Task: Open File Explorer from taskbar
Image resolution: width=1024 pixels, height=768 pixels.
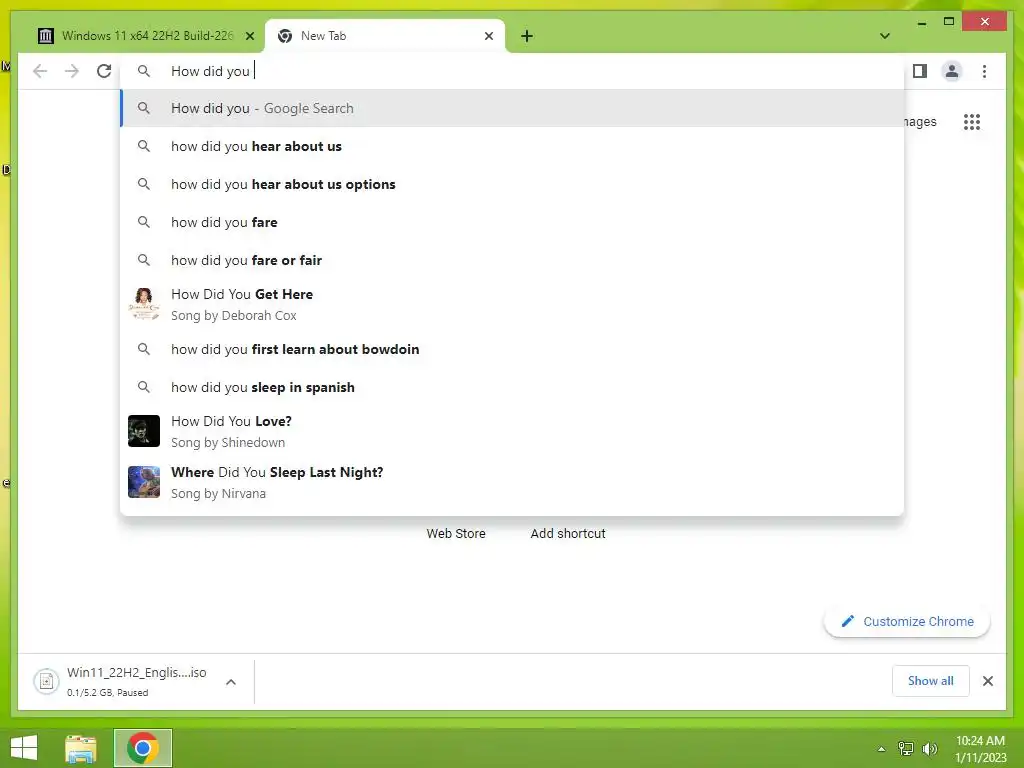Action: [x=81, y=748]
